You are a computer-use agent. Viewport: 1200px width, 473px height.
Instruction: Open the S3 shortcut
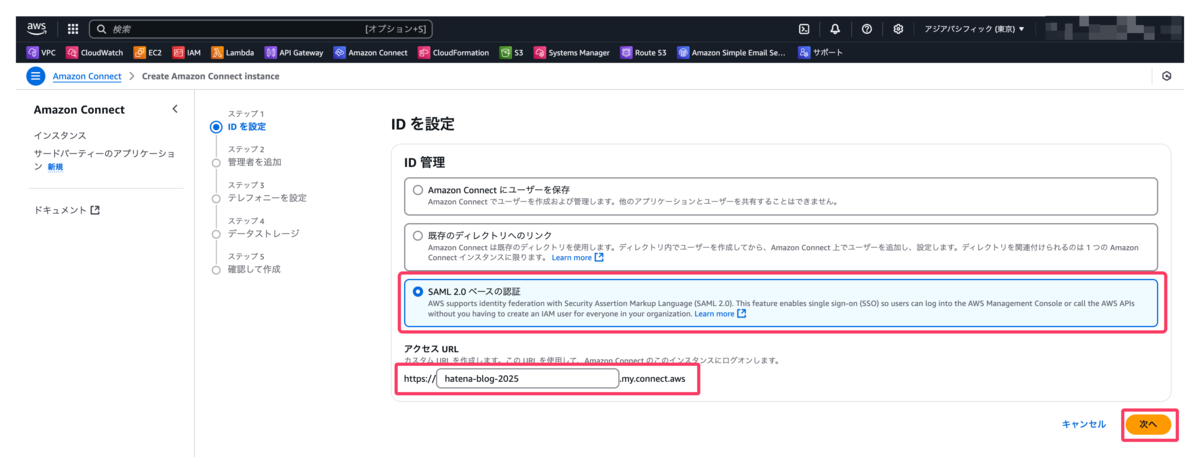click(512, 52)
